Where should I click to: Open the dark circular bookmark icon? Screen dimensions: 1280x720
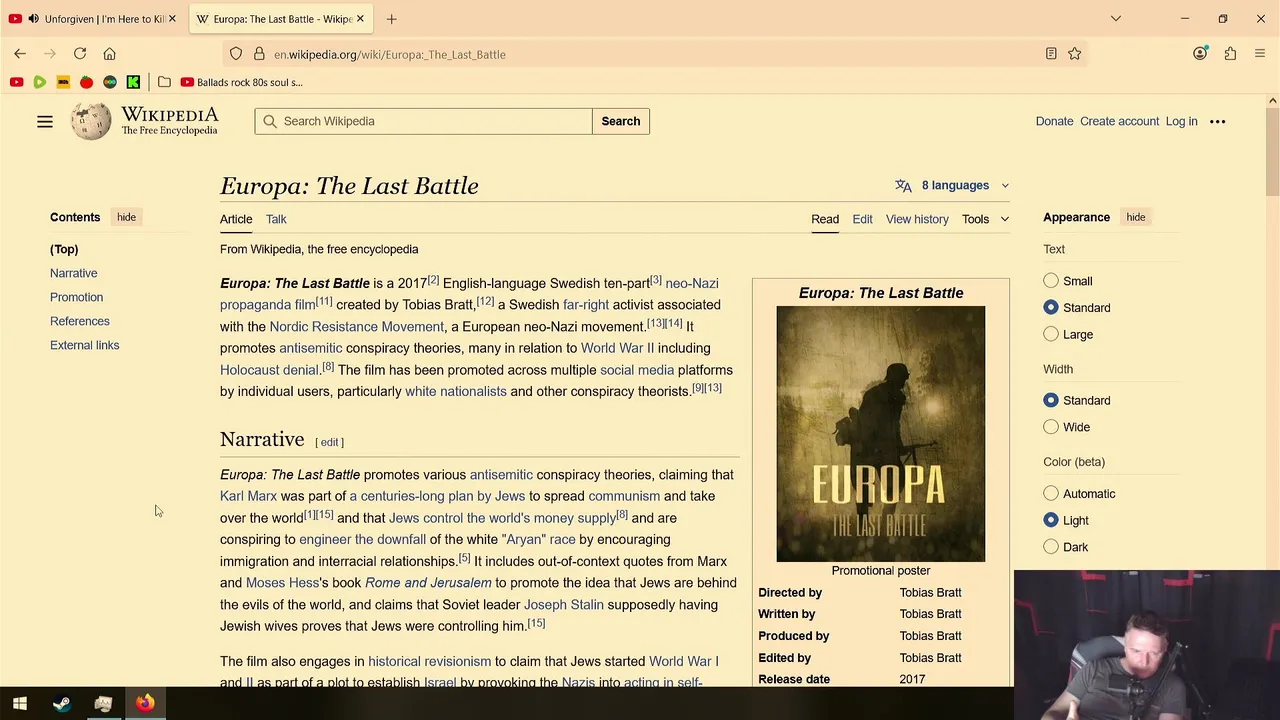(110, 82)
